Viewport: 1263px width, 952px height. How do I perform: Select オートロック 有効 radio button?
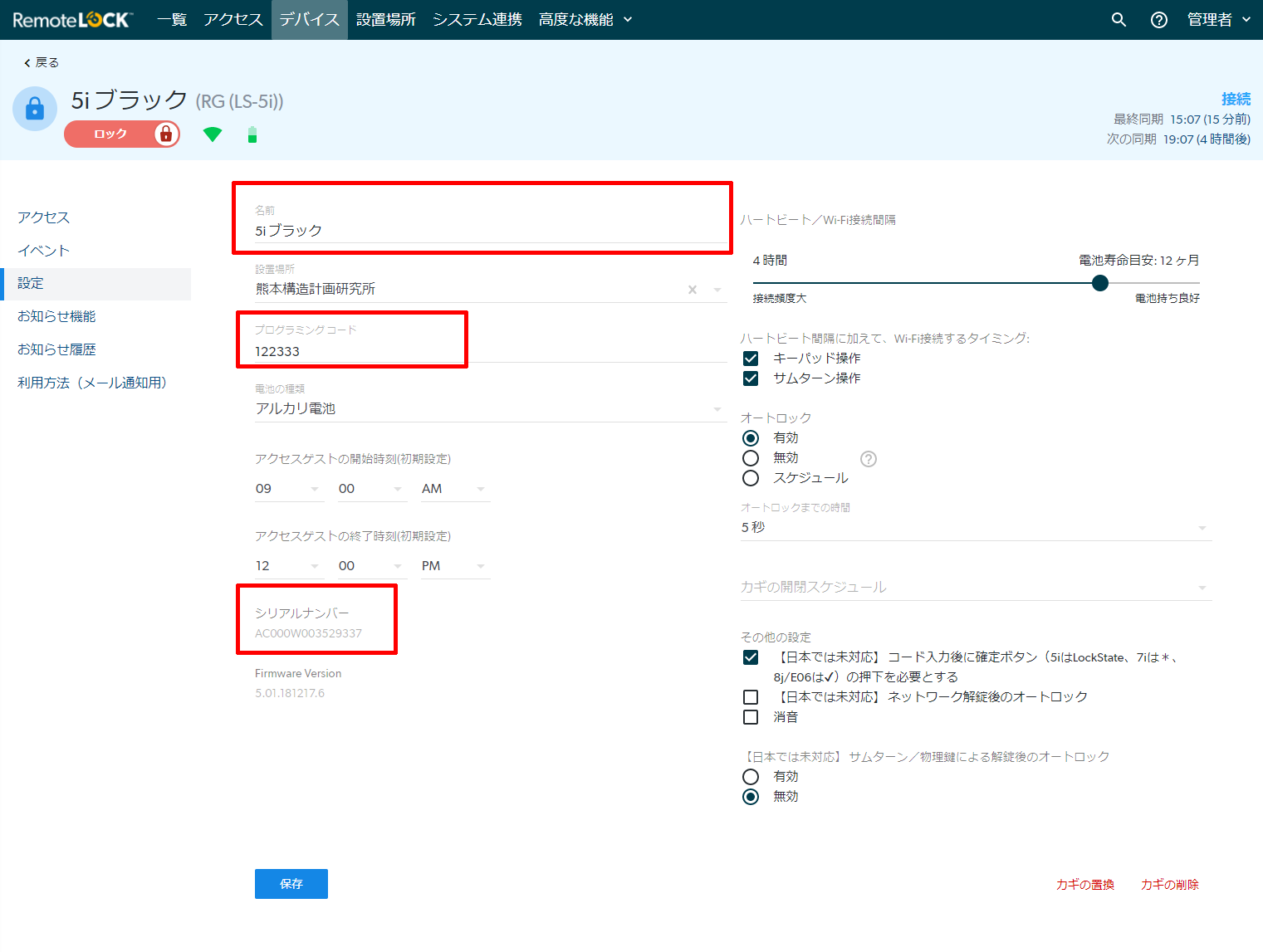click(751, 438)
